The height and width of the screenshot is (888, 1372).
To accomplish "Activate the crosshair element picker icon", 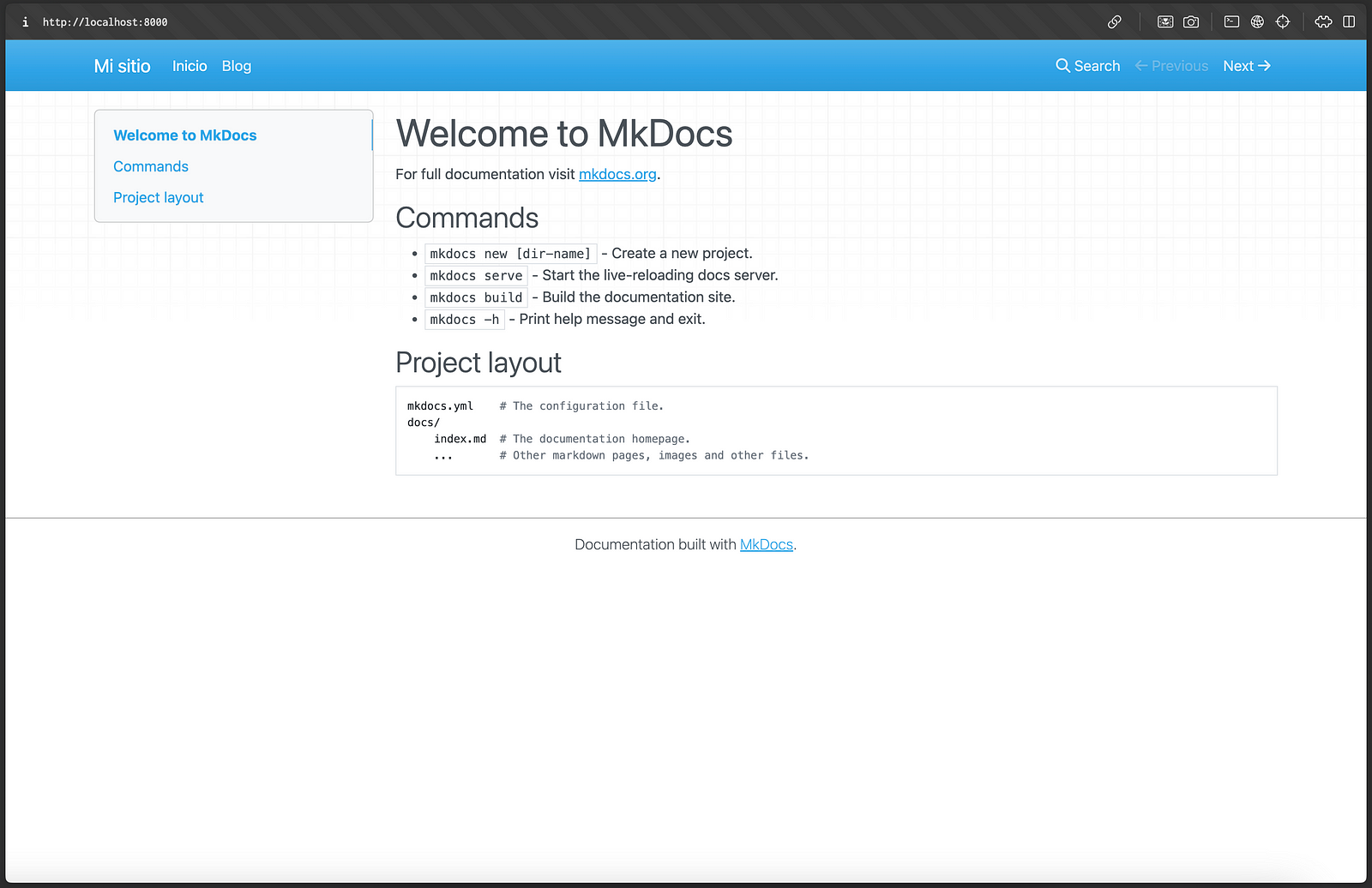I will (x=1283, y=22).
